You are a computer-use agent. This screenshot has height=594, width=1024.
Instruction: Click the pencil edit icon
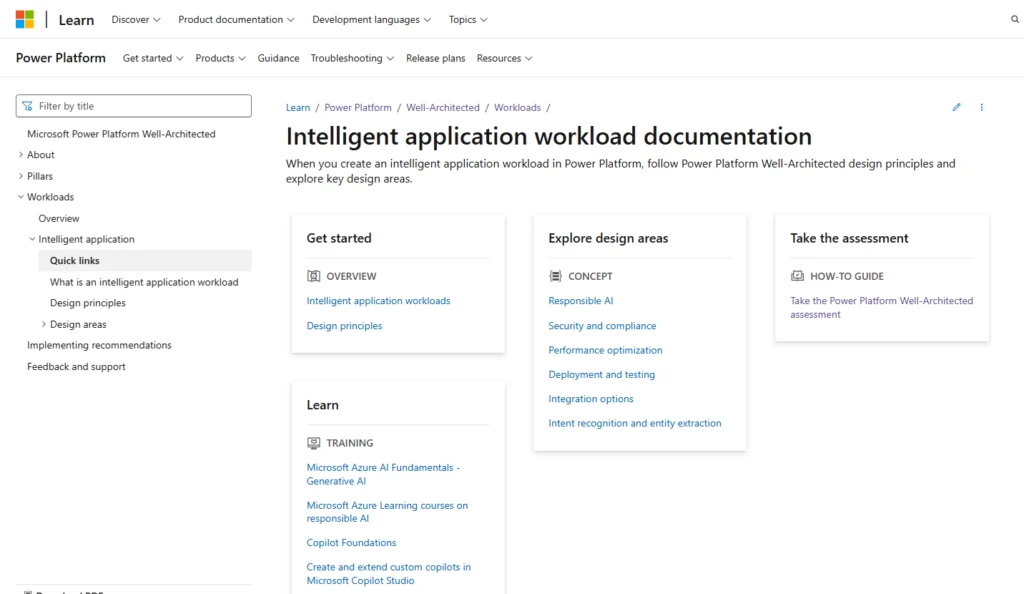click(x=956, y=107)
